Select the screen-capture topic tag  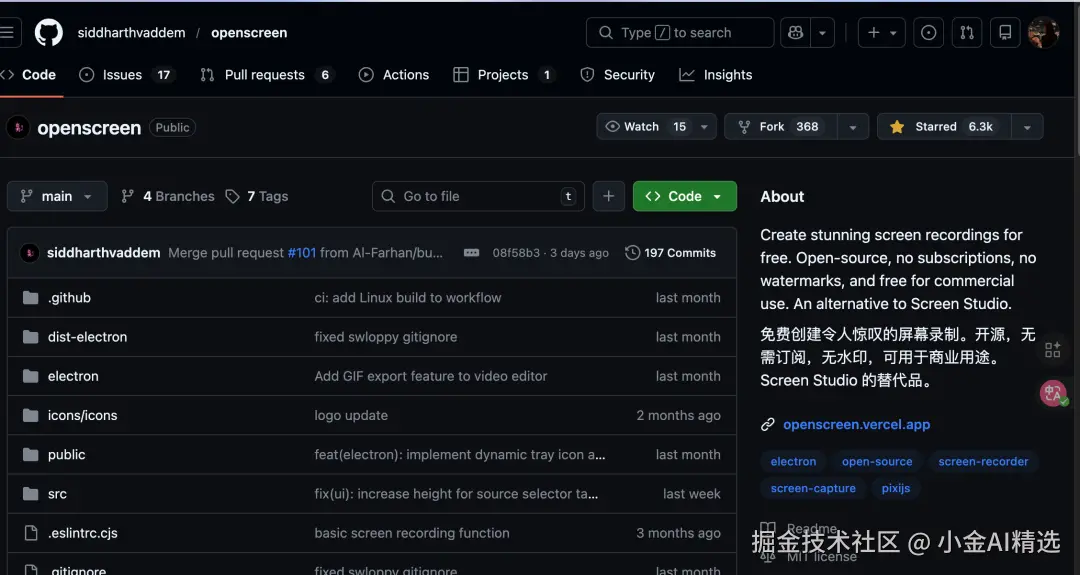[x=813, y=488]
